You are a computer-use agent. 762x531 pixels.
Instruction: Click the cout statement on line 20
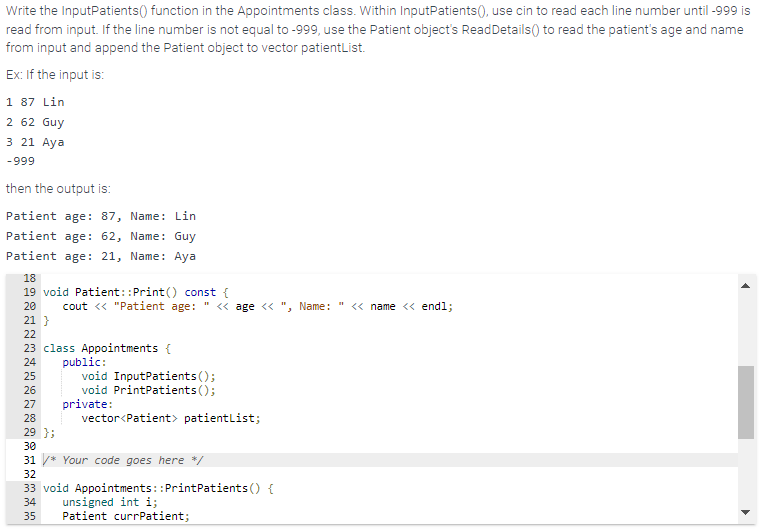(x=258, y=307)
